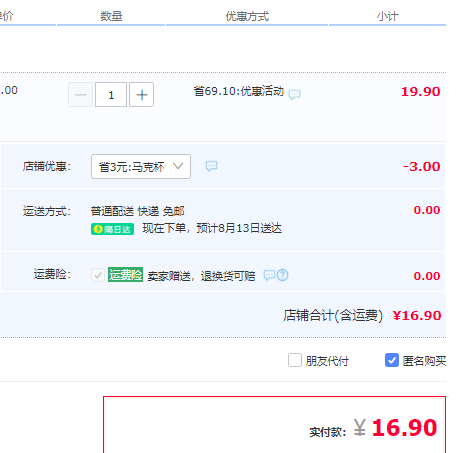Uncheck the 匿名购买 checkbox

(x=392, y=360)
